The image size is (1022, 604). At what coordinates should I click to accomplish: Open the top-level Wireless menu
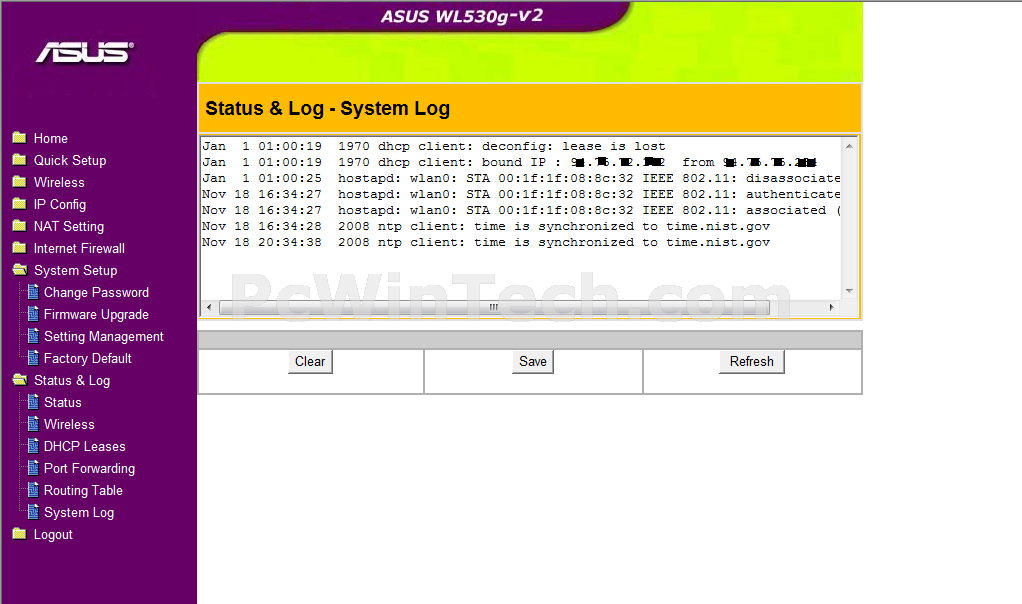(59, 182)
